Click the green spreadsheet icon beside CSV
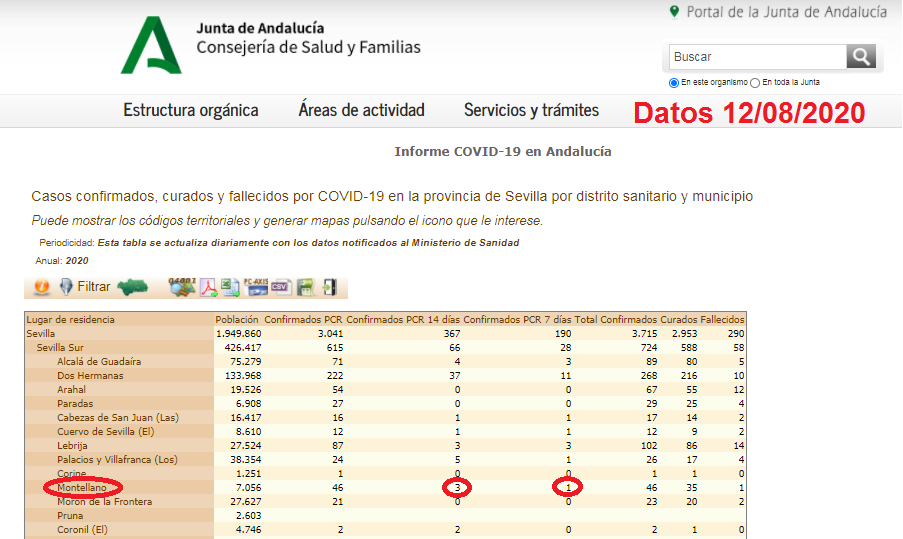This screenshot has width=903, height=539. tap(305, 287)
